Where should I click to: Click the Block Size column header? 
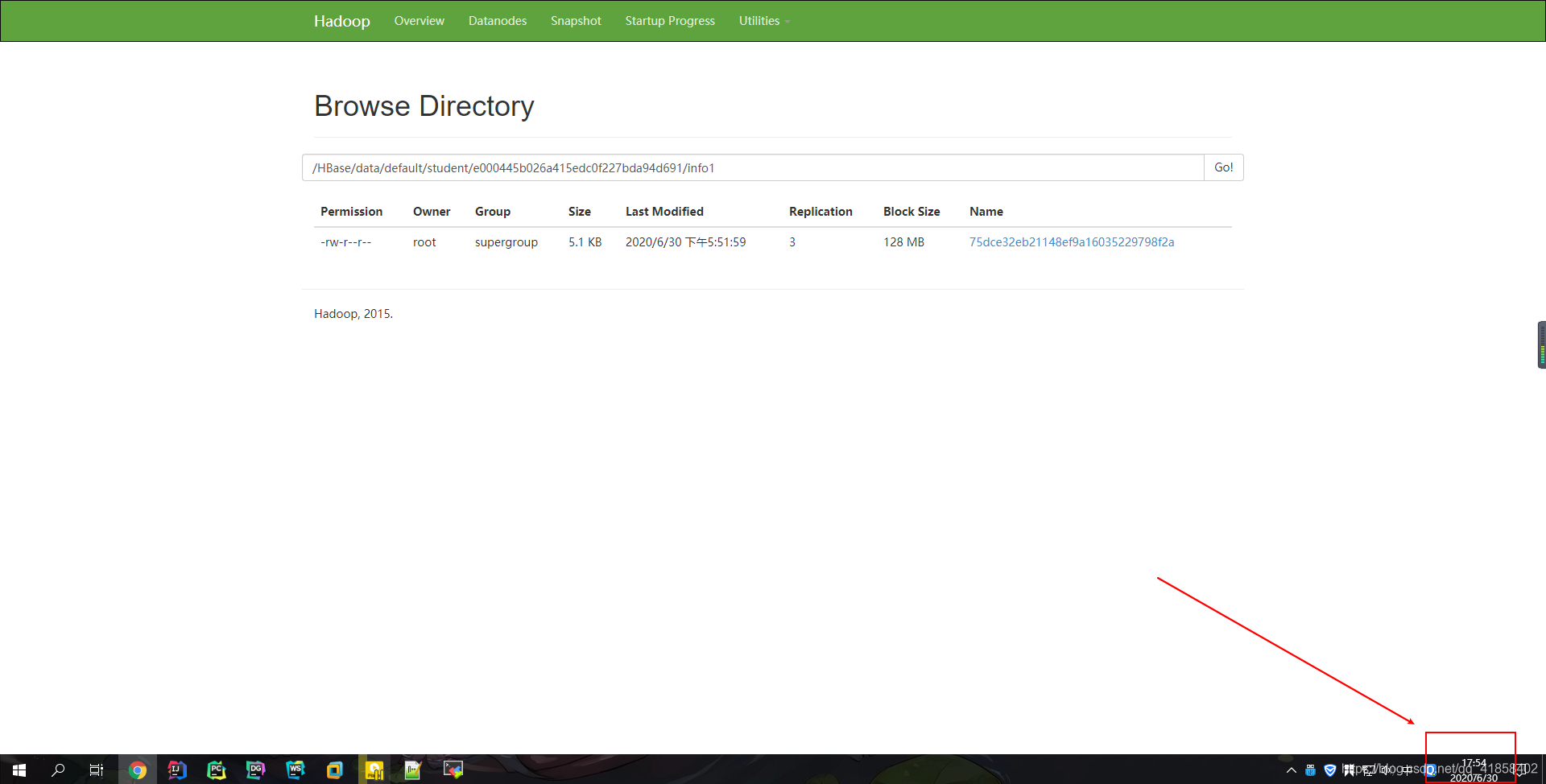[911, 212]
